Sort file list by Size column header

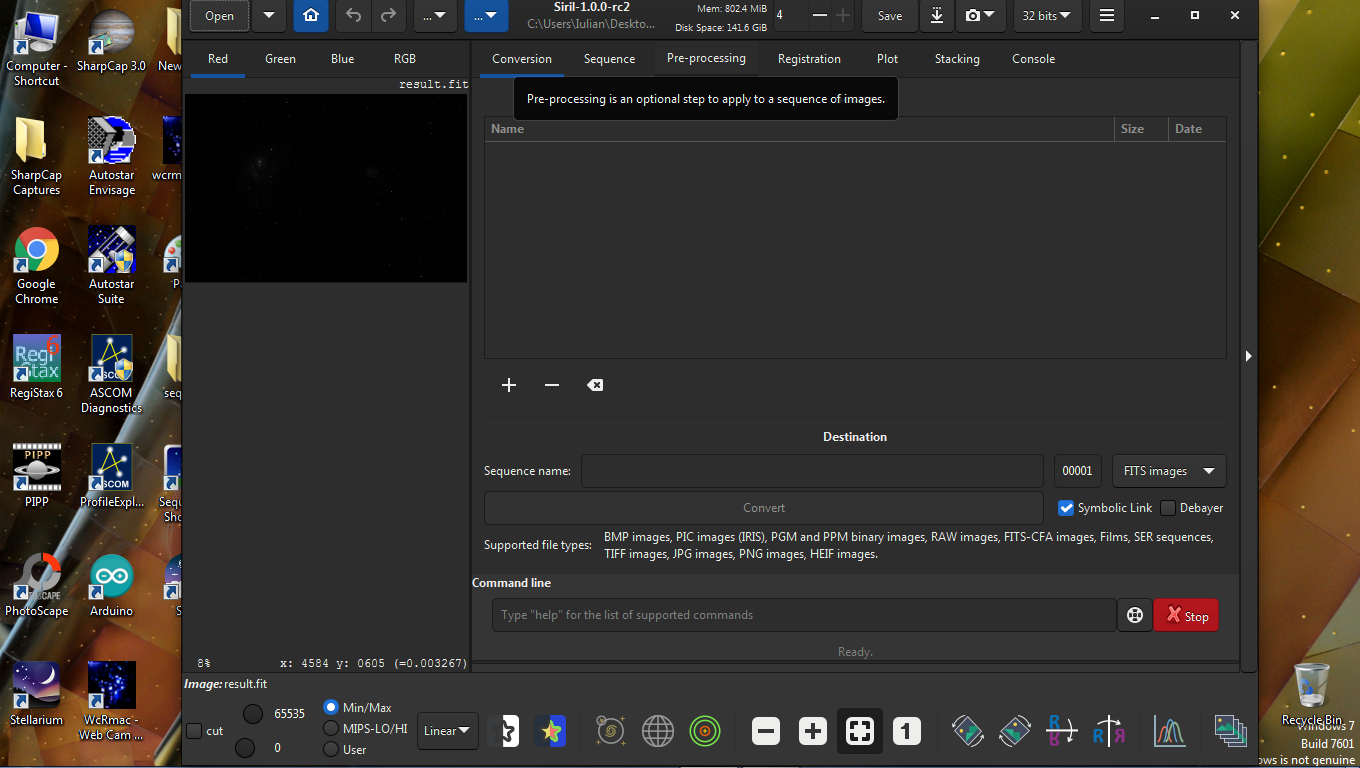1141,129
